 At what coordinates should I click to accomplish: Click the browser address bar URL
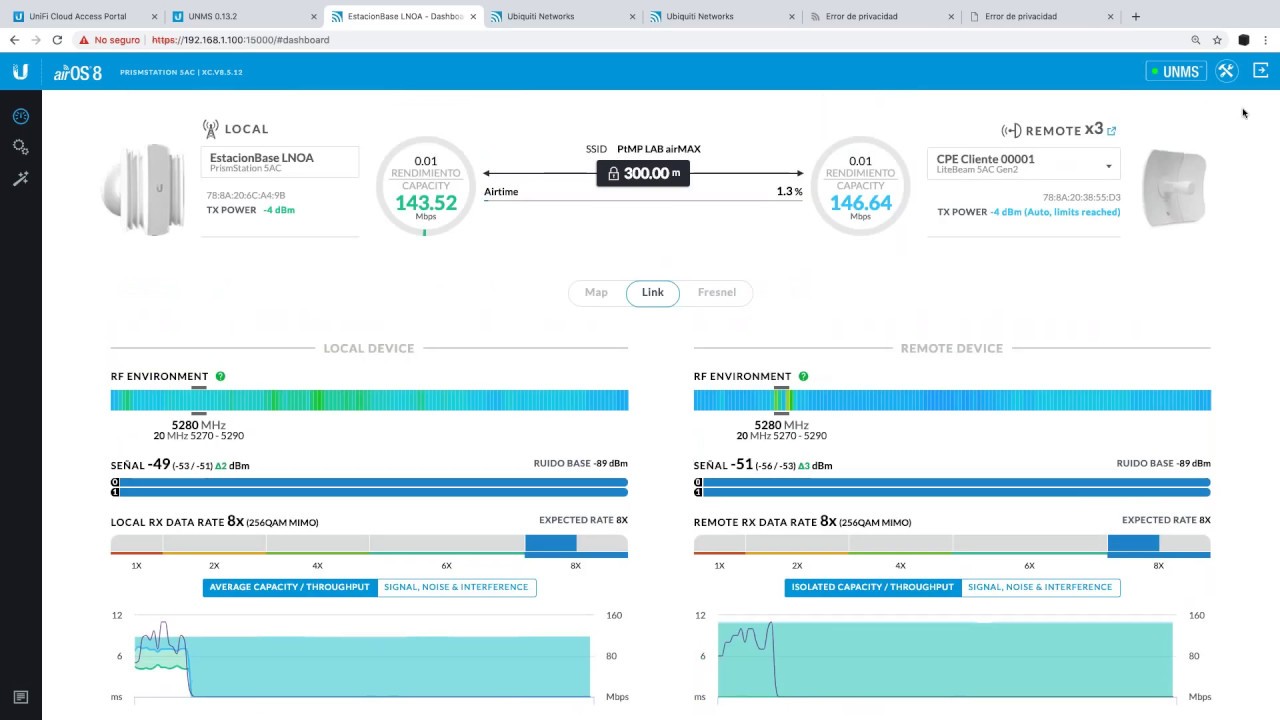tap(241, 40)
